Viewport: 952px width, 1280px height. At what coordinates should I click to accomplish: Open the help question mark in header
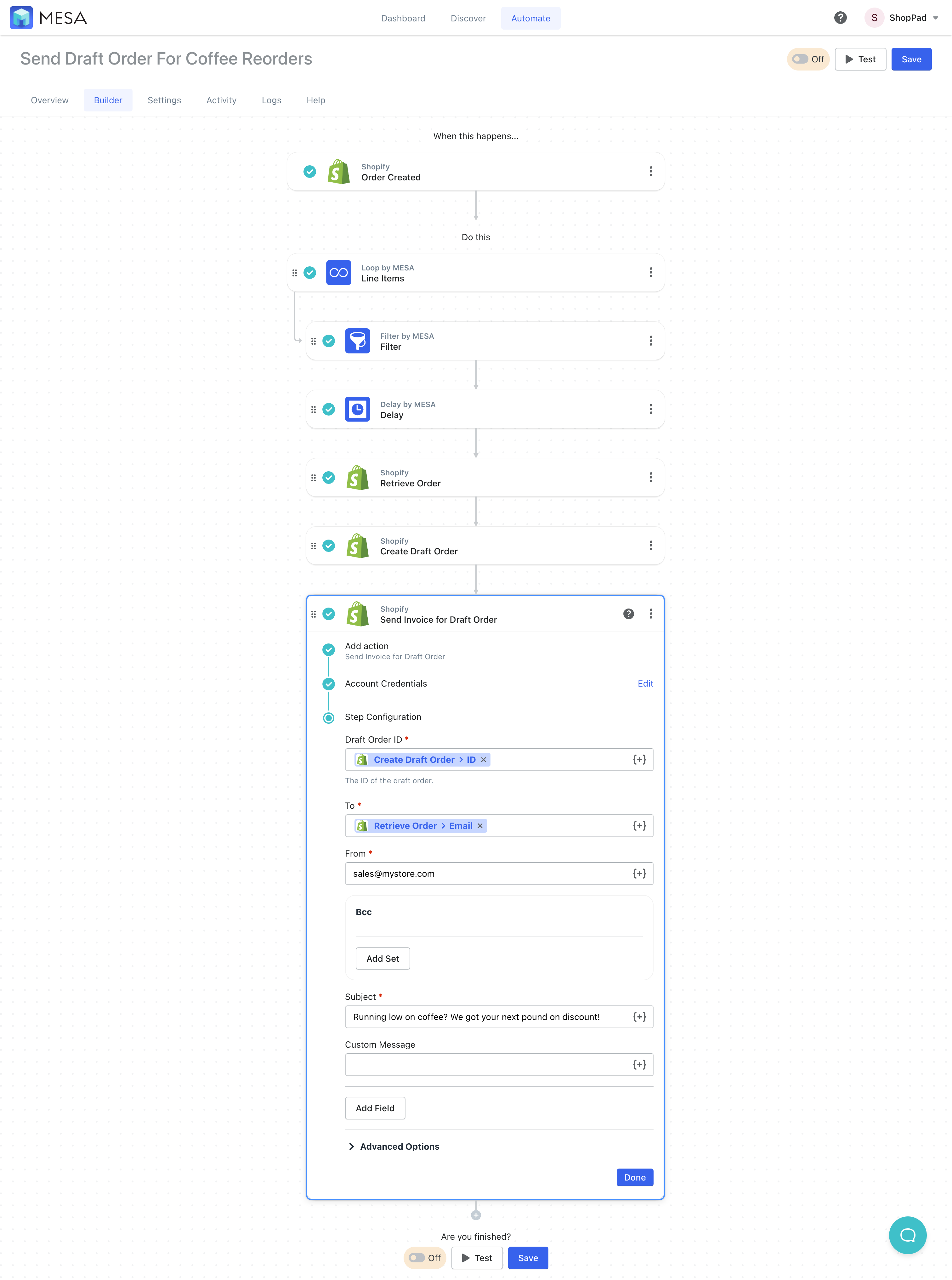[x=840, y=18]
